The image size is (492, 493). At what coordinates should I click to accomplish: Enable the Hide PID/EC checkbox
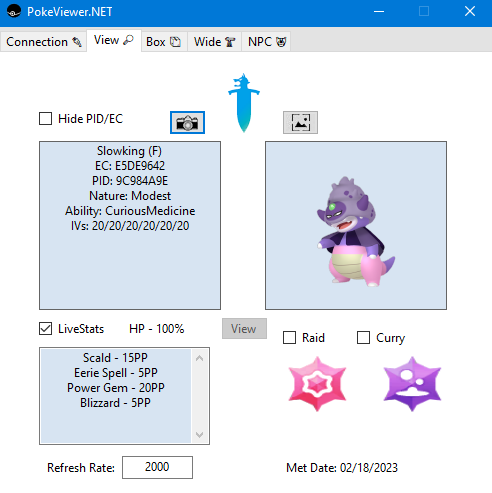[x=46, y=119]
